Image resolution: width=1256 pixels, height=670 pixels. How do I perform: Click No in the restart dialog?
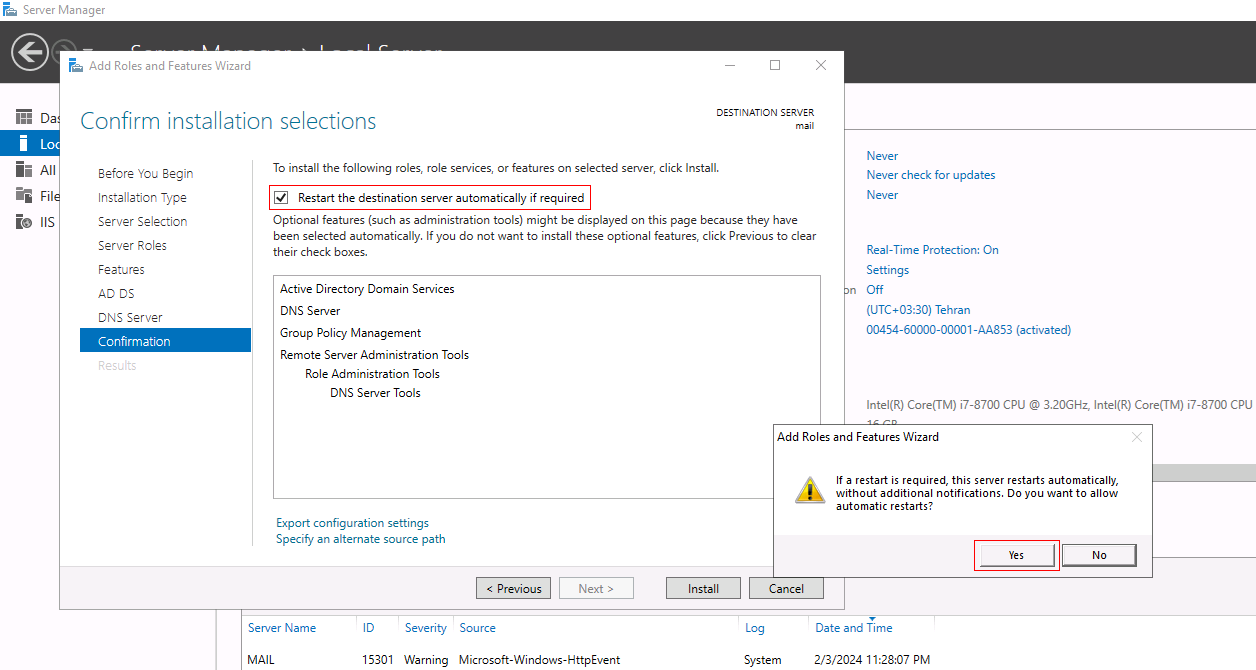(1099, 555)
